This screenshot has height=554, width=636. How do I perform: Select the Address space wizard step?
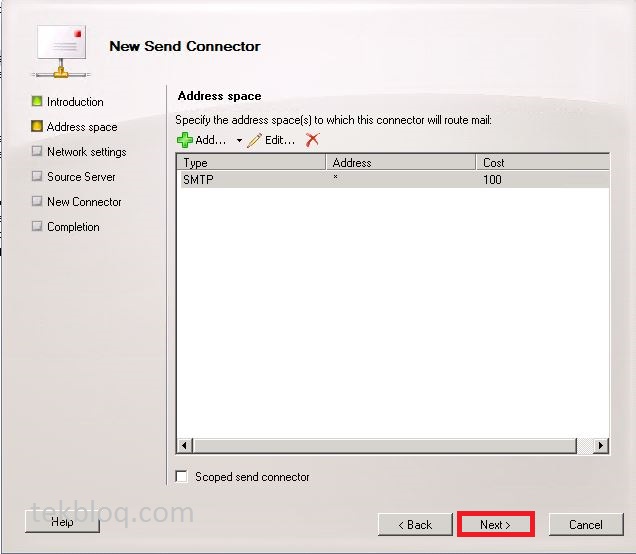pos(82,127)
